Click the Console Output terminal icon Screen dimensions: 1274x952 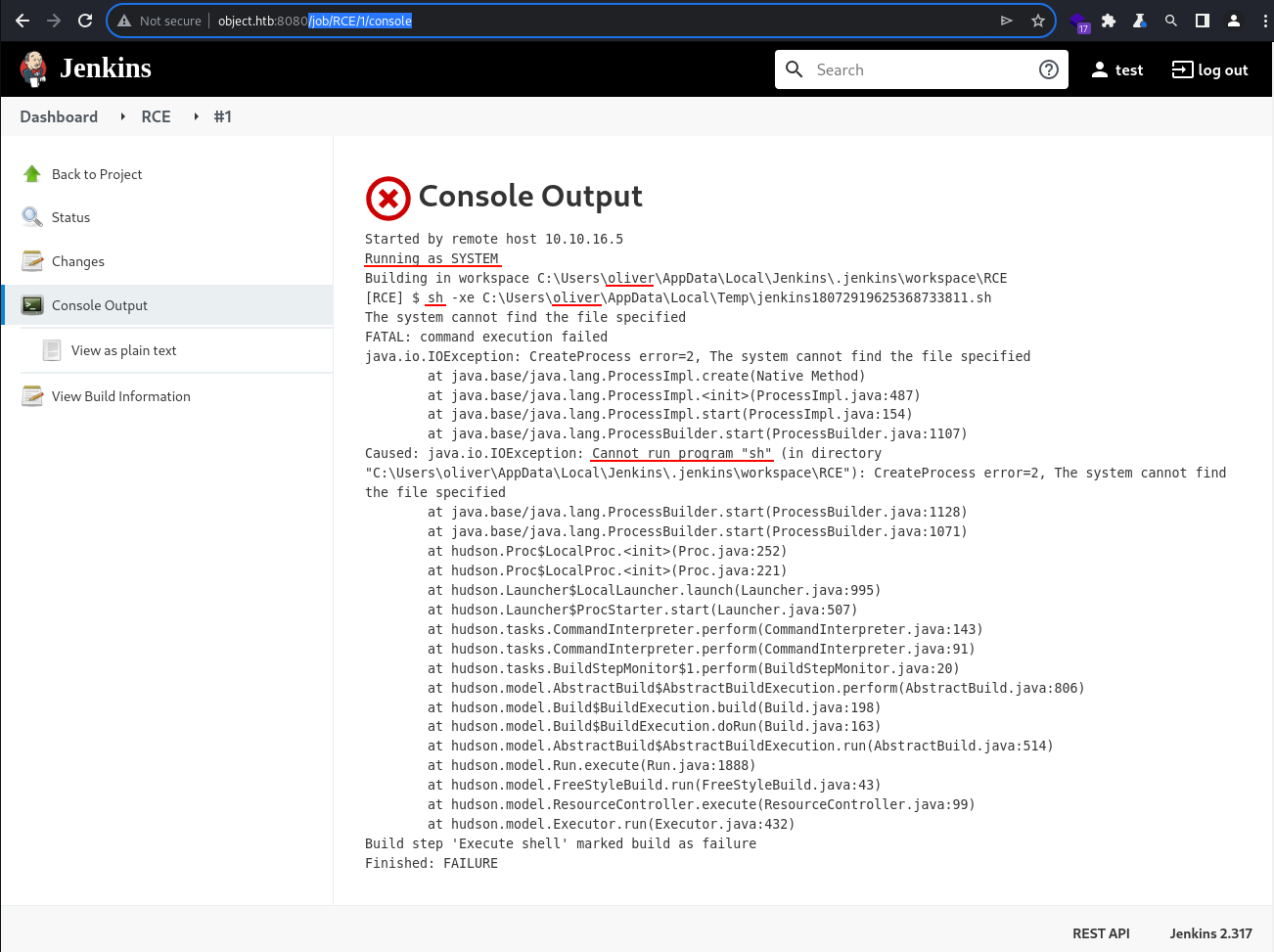(x=32, y=305)
